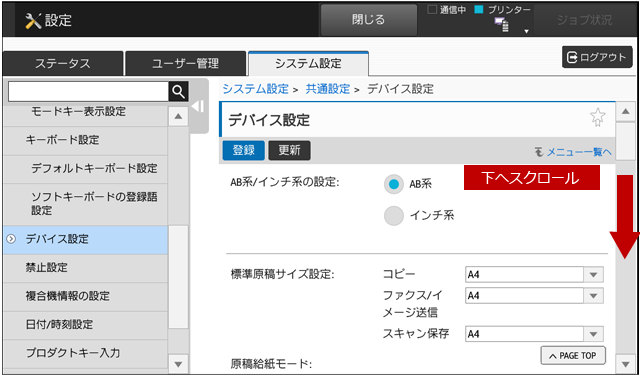The height and width of the screenshot is (376, 640).
Task: Click the ログアウト button
Action: (597, 57)
